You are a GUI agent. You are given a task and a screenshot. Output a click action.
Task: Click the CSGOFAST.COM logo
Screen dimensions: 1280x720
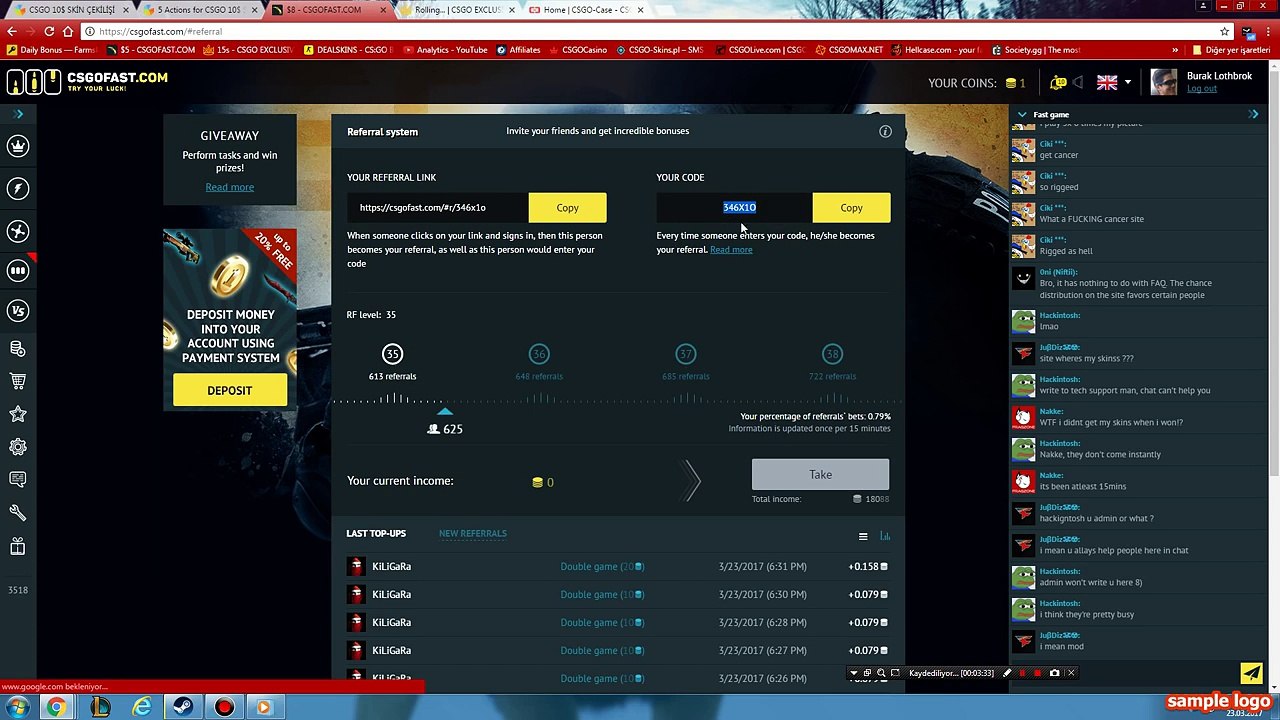88,81
